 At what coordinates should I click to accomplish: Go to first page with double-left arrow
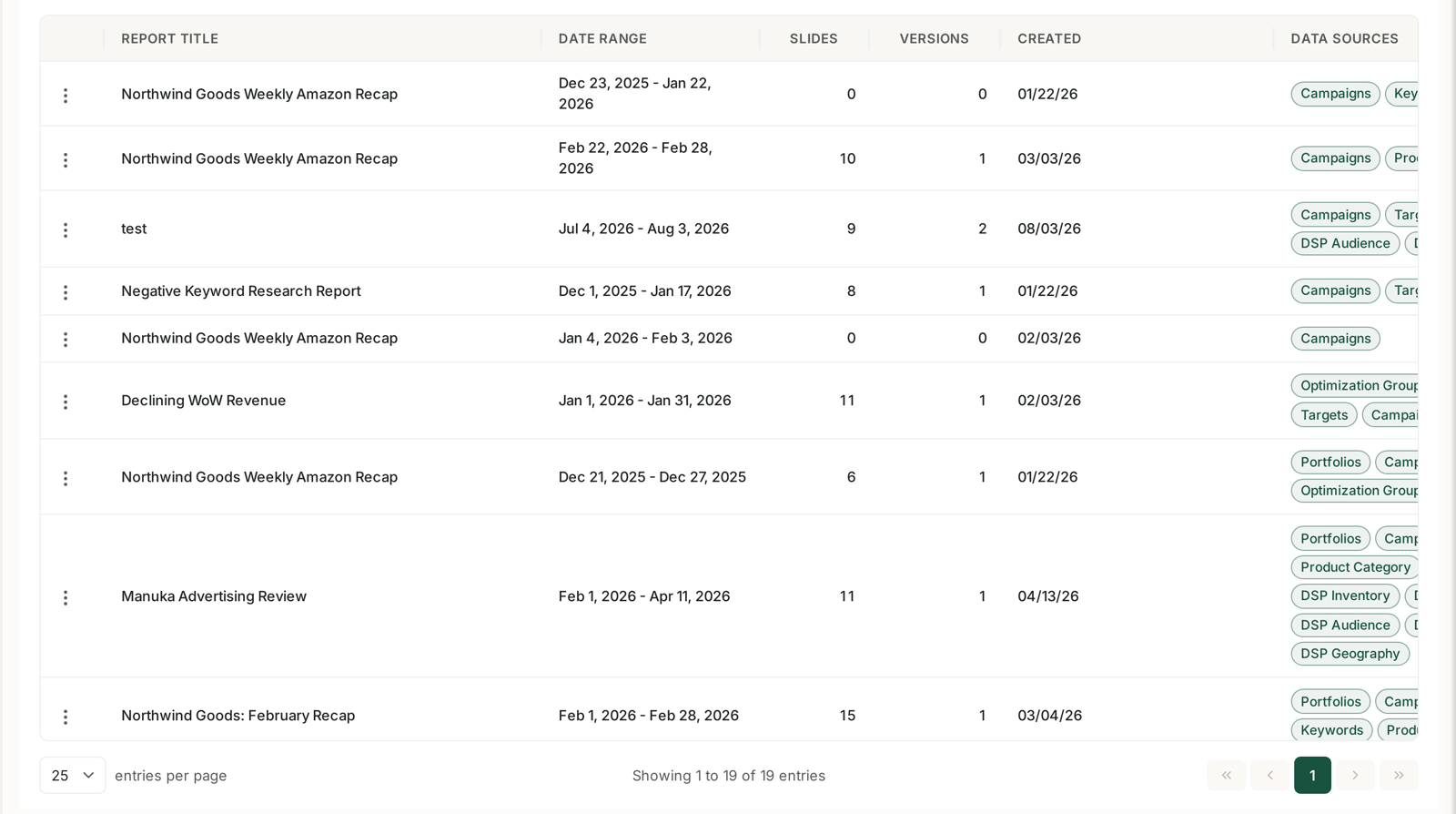click(1226, 775)
